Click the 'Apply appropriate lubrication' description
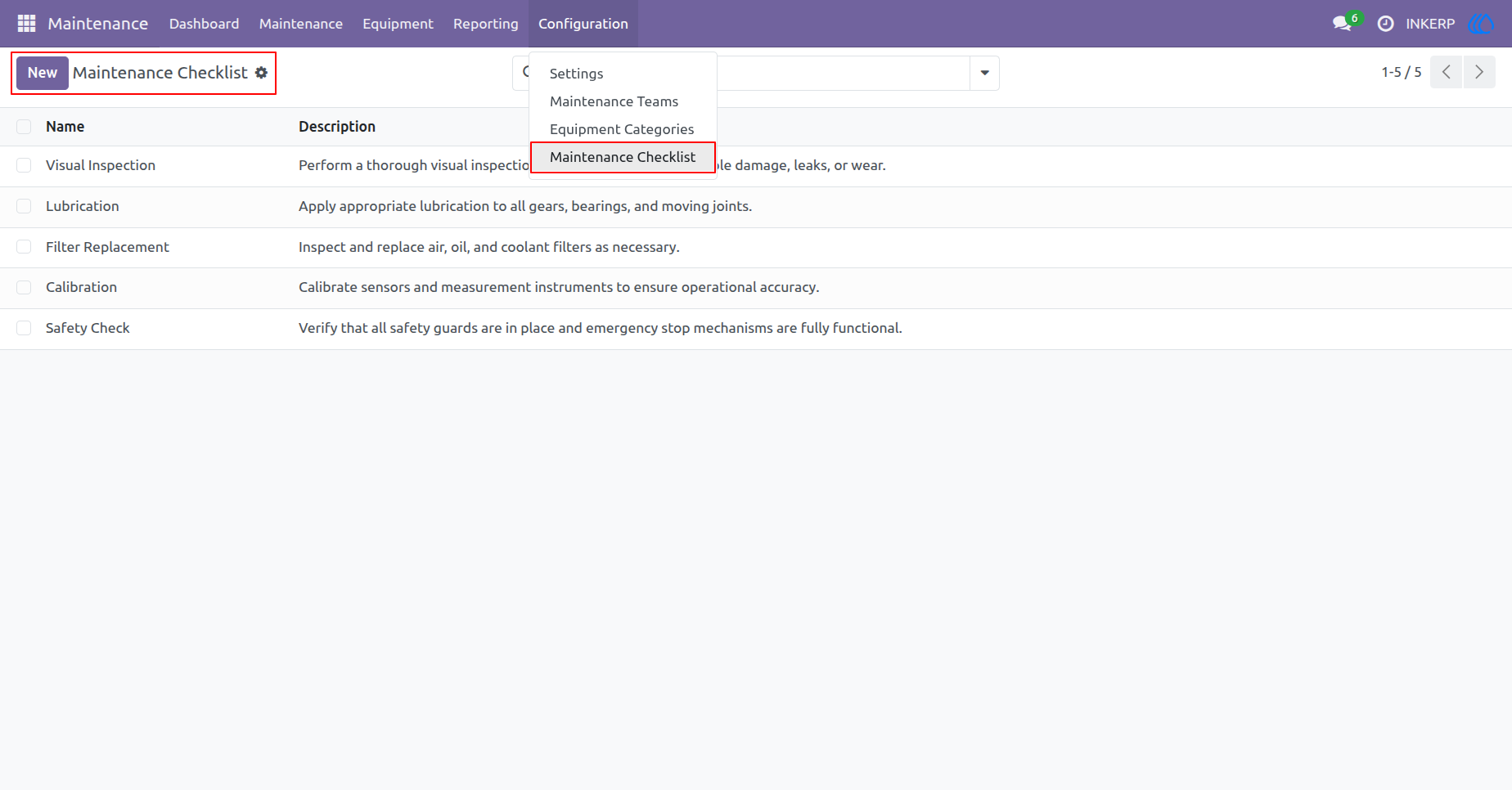Screen dimensions: 1512x790 point(525,206)
